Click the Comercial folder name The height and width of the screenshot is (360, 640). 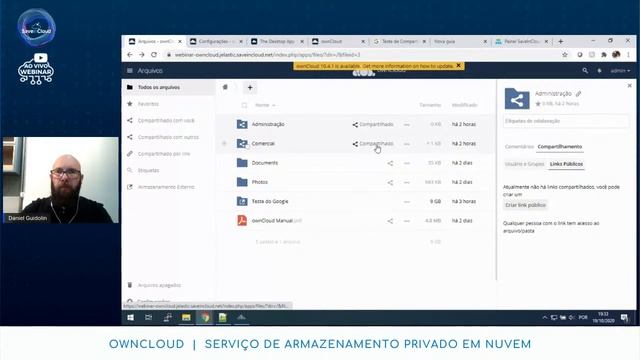263,143
